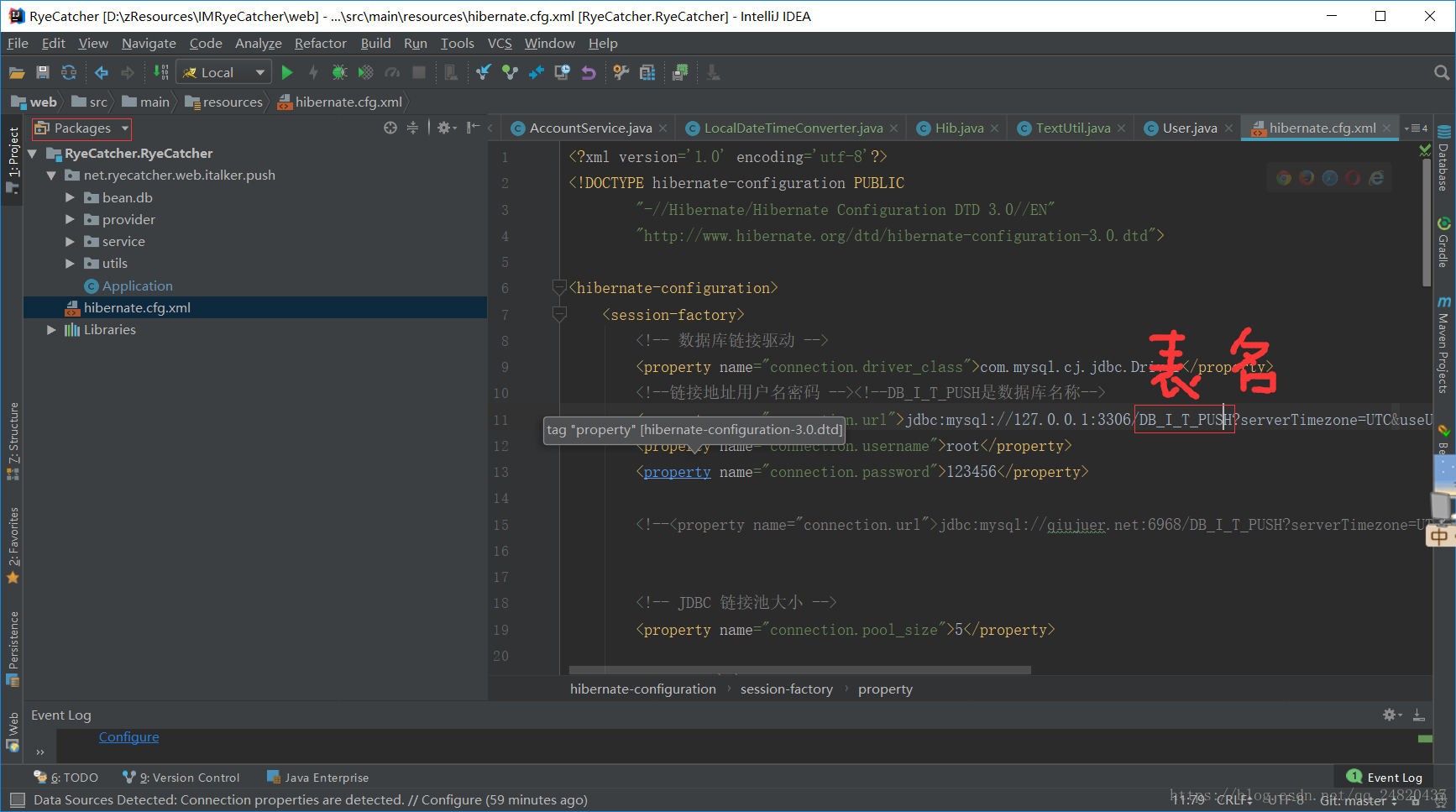1456x812 pixels.
Task: Open in Firefox browser icon
Action: click(1307, 177)
